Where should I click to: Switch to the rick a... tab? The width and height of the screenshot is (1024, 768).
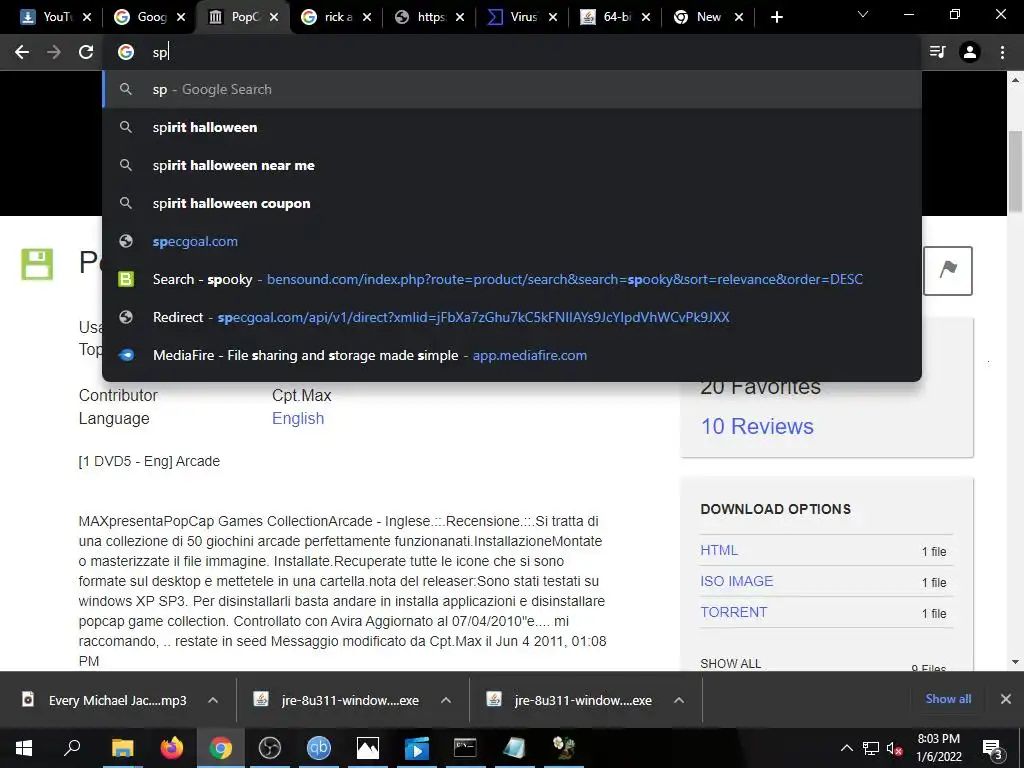pyautogui.click(x=336, y=17)
